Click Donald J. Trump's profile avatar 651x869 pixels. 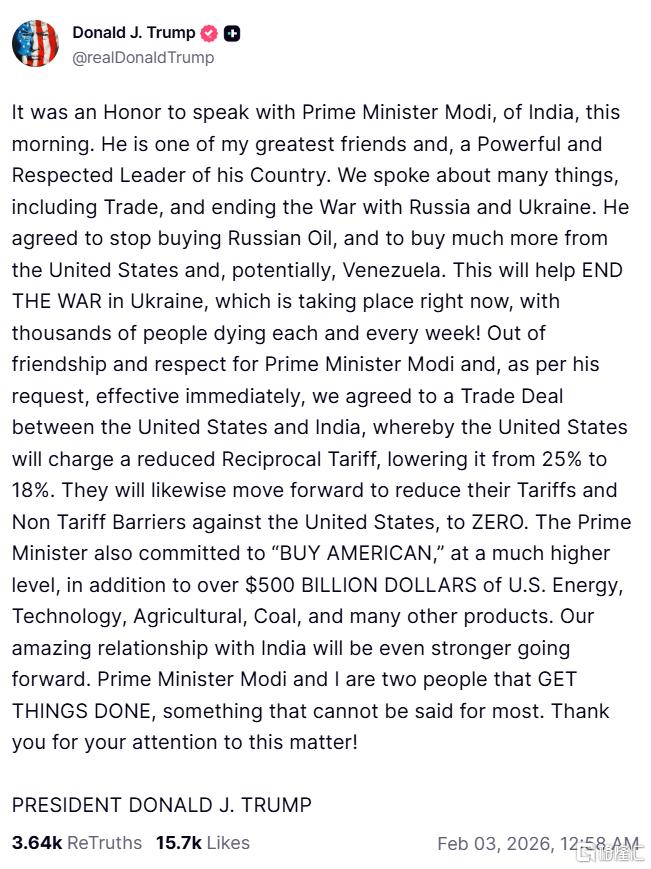click(x=35, y=43)
